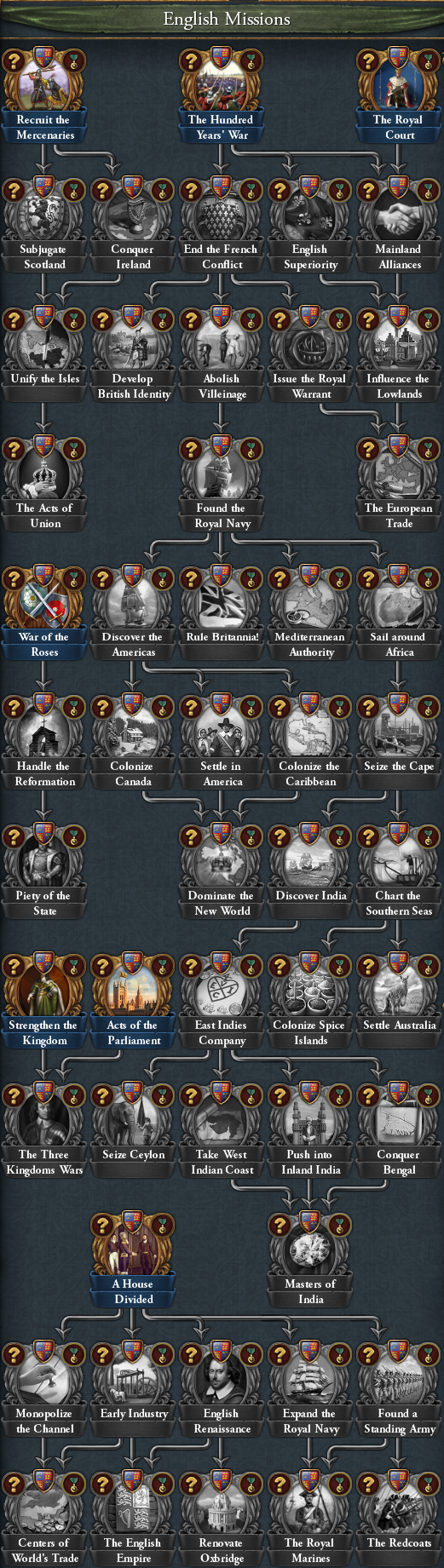Open The Hundred Years' War mission
This screenshot has height=1568, width=444.
[222, 83]
